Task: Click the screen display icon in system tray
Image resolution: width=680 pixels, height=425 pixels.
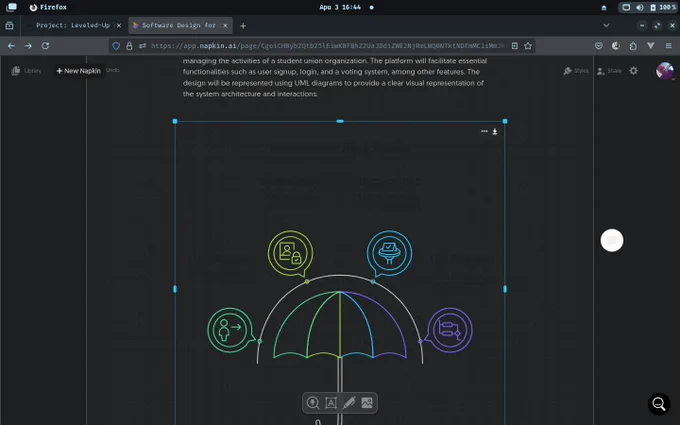Action: point(626,7)
